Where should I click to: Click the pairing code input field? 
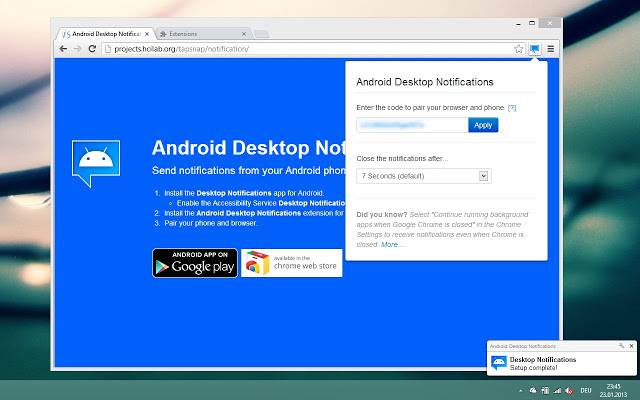point(412,125)
